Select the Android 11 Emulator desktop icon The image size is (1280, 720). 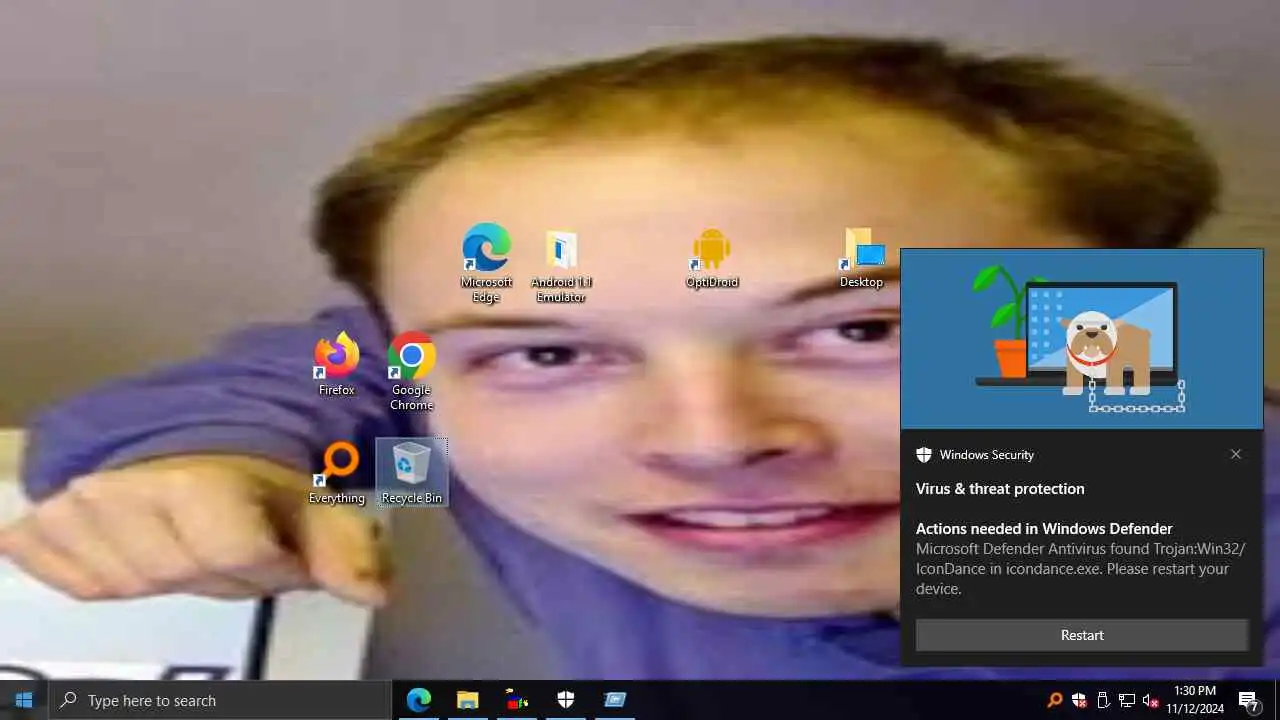tap(561, 265)
